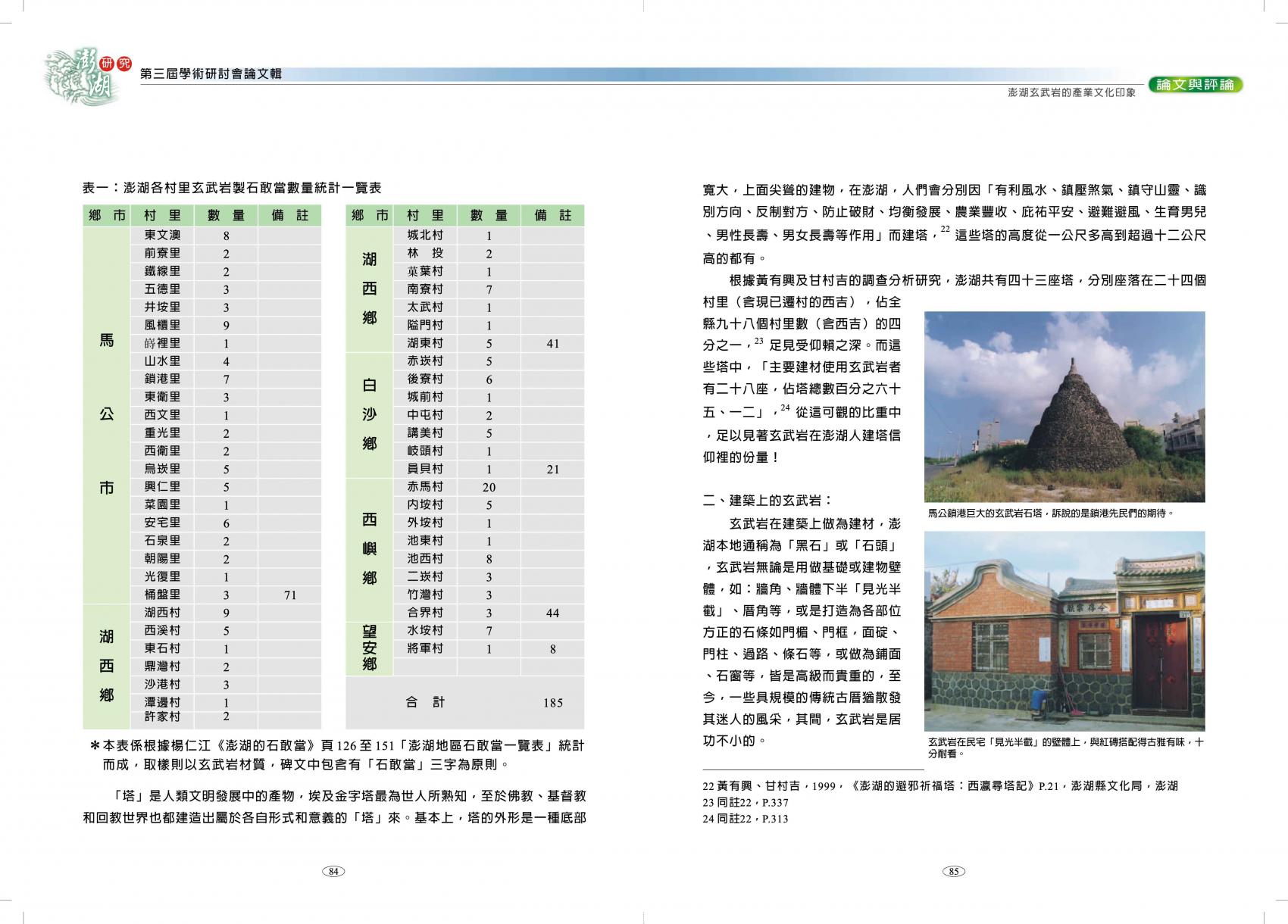Click the 澎湖研究 logo emblem

click(83, 76)
